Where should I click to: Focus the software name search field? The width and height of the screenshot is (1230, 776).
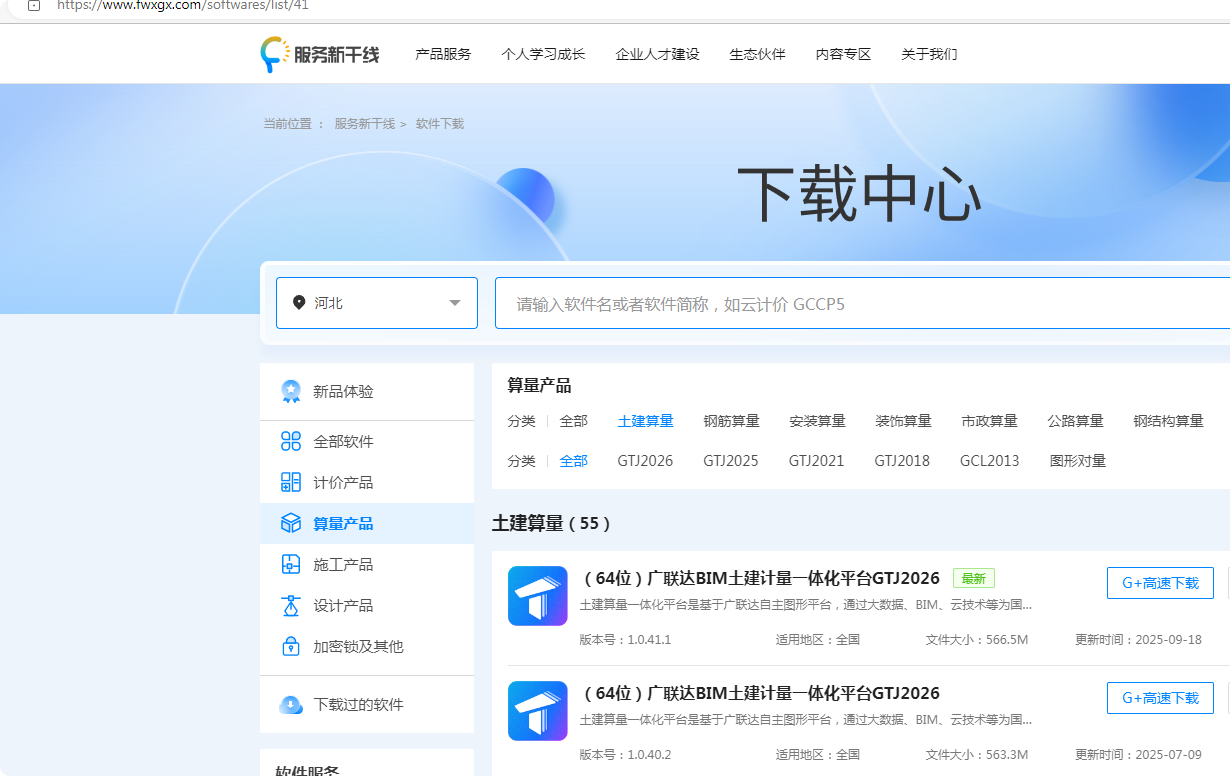pyautogui.click(x=862, y=303)
